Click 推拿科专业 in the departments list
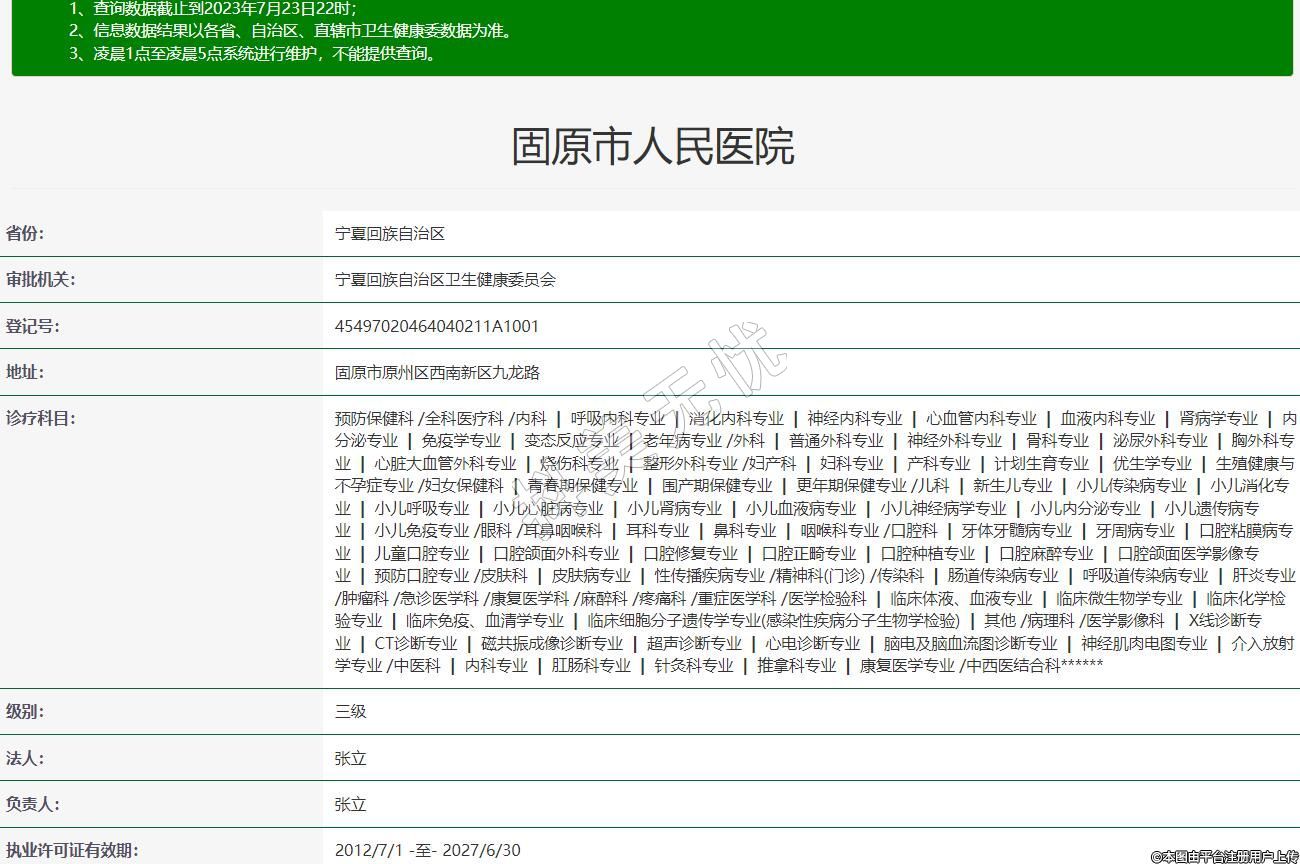 pyautogui.click(x=796, y=665)
